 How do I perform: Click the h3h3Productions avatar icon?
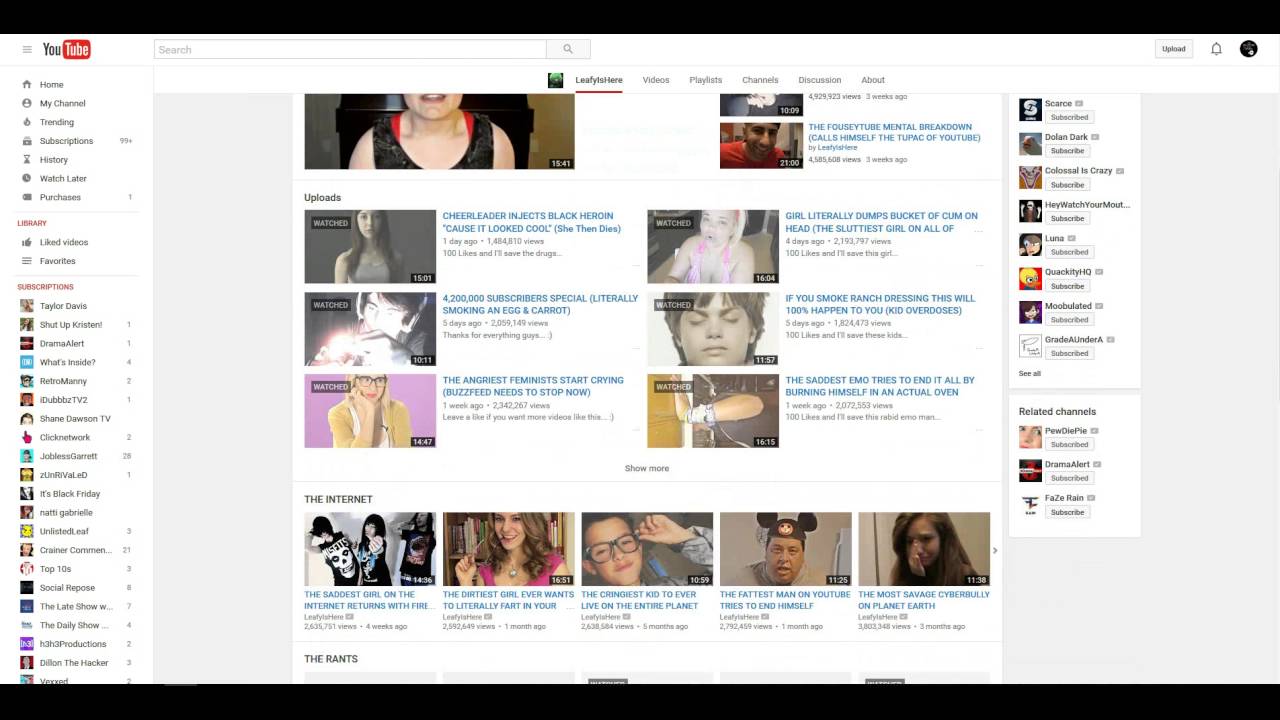(x=27, y=644)
